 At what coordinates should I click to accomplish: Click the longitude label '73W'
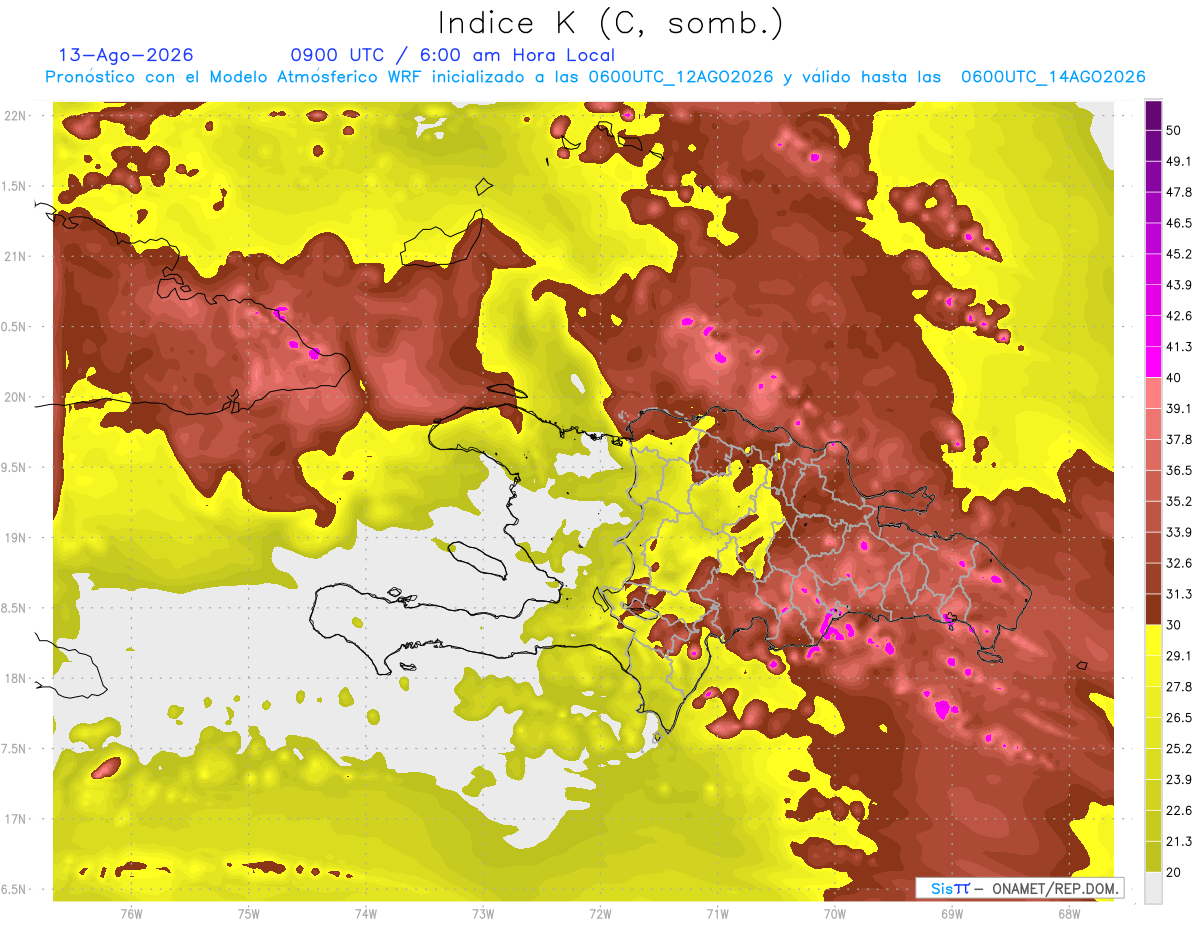pos(483,914)
